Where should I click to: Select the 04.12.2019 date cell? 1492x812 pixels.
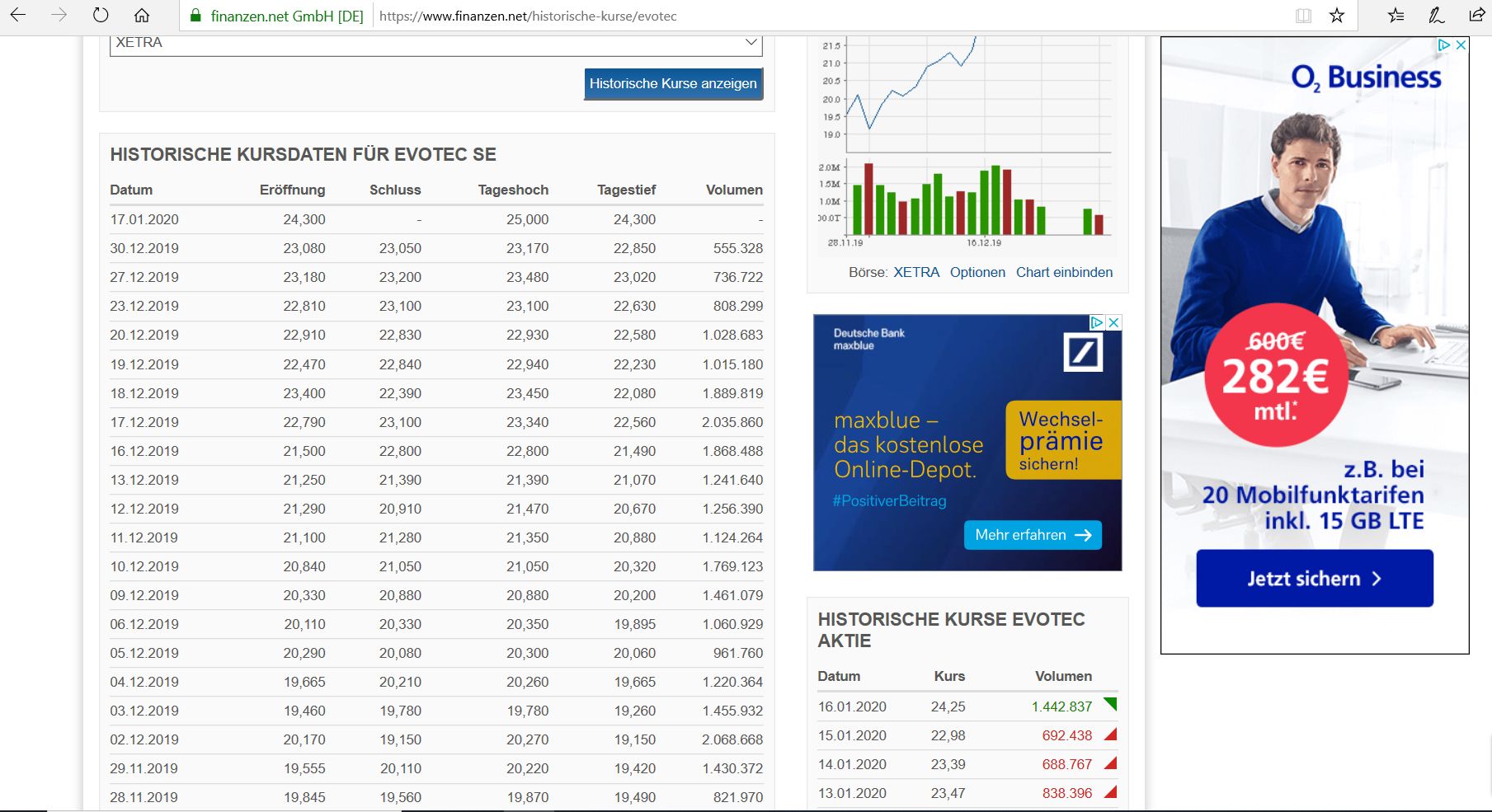coord(144,682)
